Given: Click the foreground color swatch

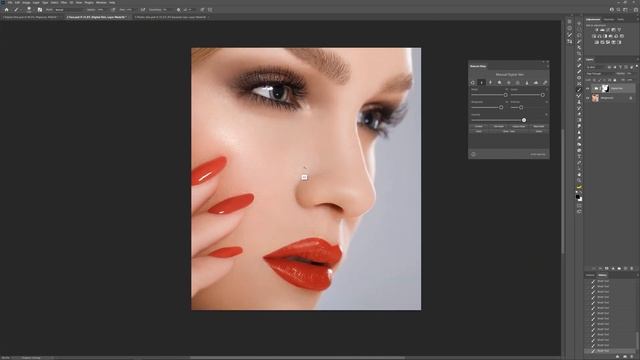Looking at the screenshot, I should click(x=578, y=196).
